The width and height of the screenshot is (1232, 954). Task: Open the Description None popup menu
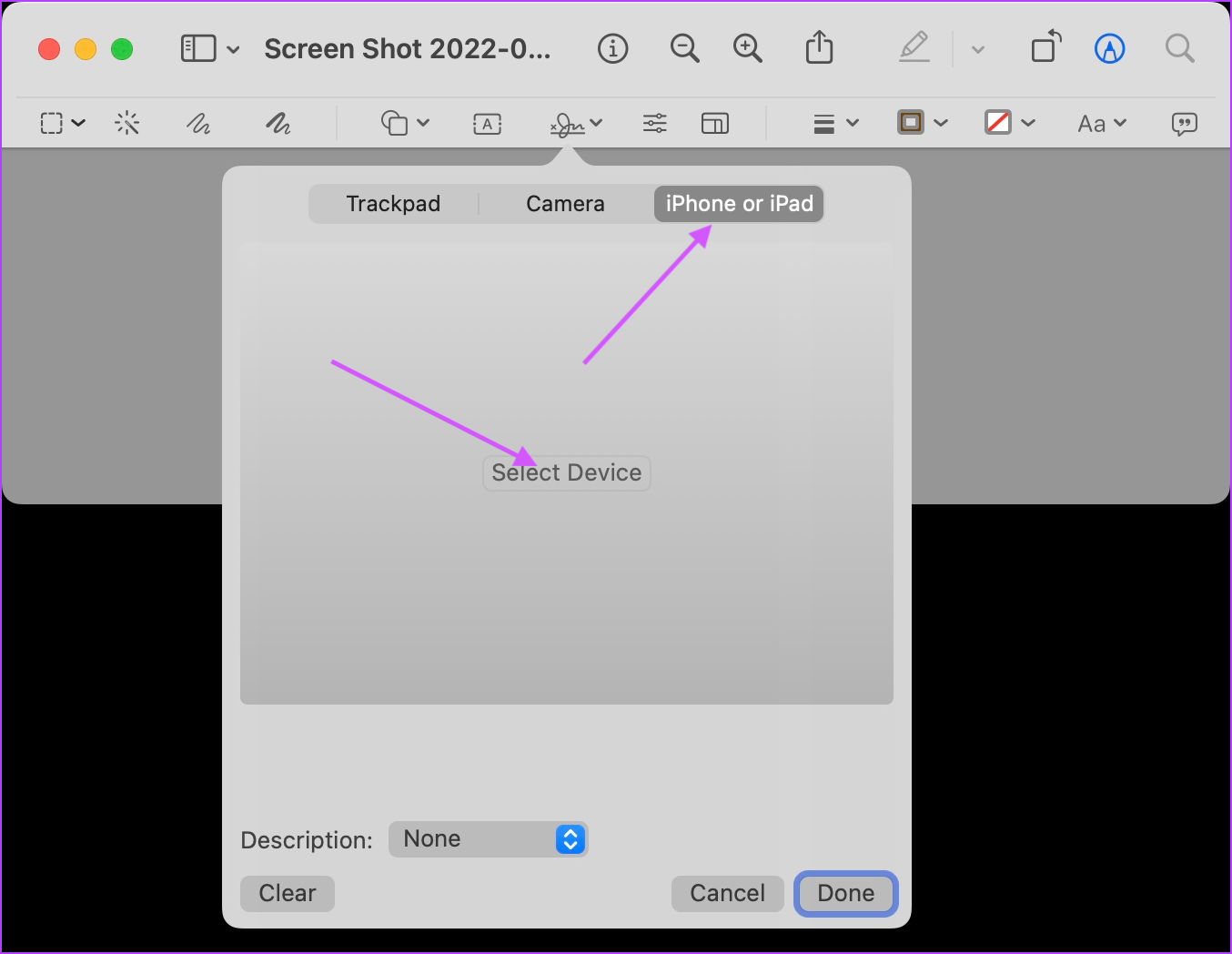pyautogui.click(x=488, y=839)
